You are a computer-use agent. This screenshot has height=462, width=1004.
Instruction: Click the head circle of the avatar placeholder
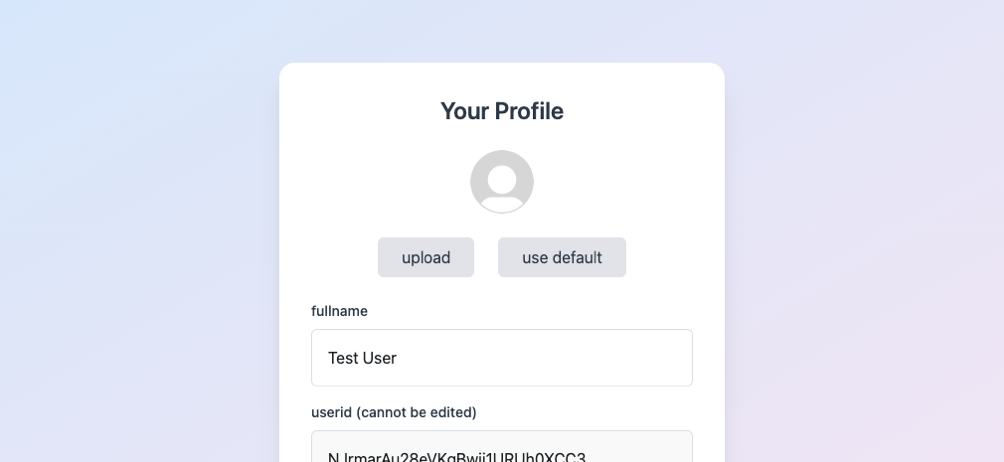(501, 179)
